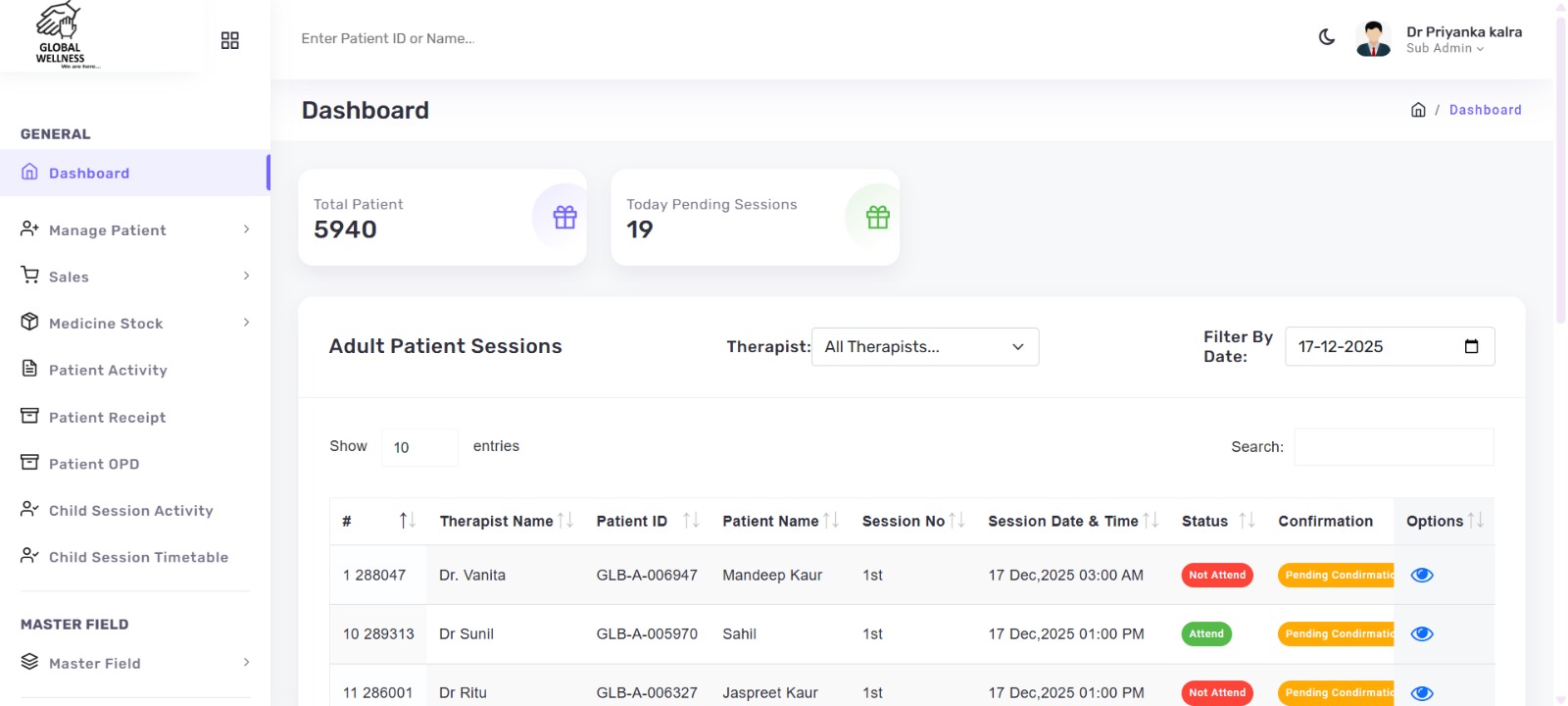
Task: View session details for Sahil
Action: click(x=1422, y=634)
